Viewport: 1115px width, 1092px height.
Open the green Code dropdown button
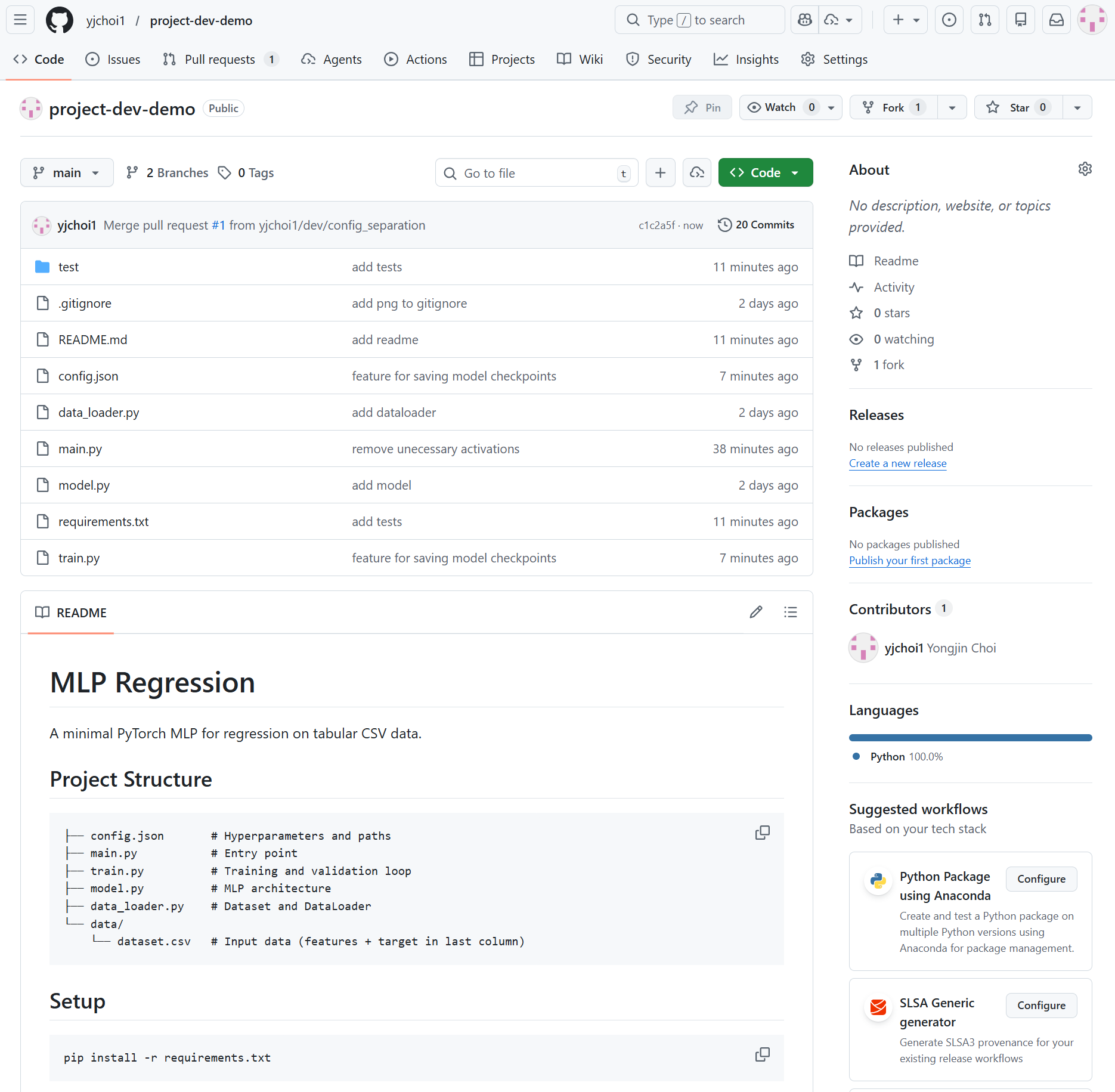pos(765,173)
